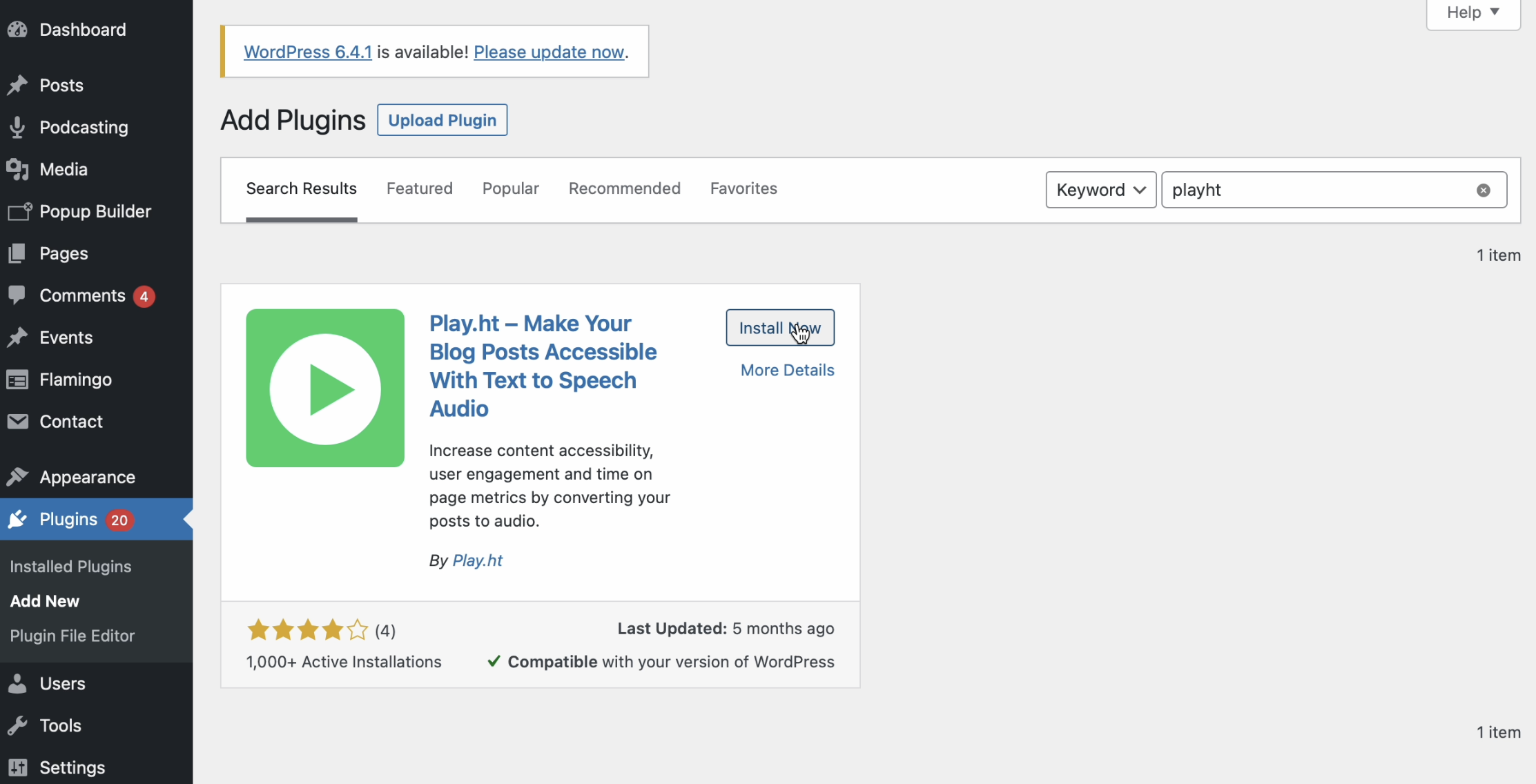Click the Upload Plugin button
The height and width of the screenshot is (784, 1536).
[x=443, y=120]
